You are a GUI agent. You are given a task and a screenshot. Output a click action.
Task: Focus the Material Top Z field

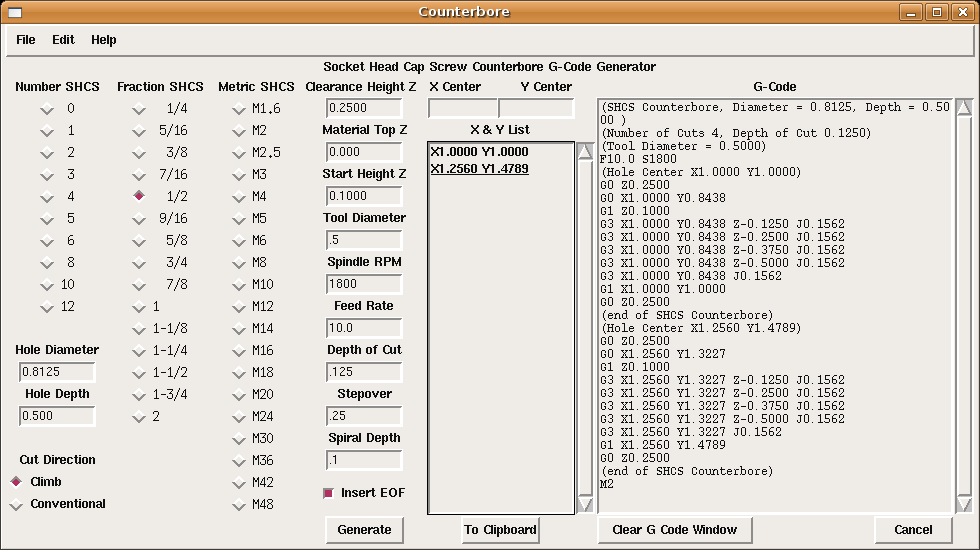coord(364,152)
